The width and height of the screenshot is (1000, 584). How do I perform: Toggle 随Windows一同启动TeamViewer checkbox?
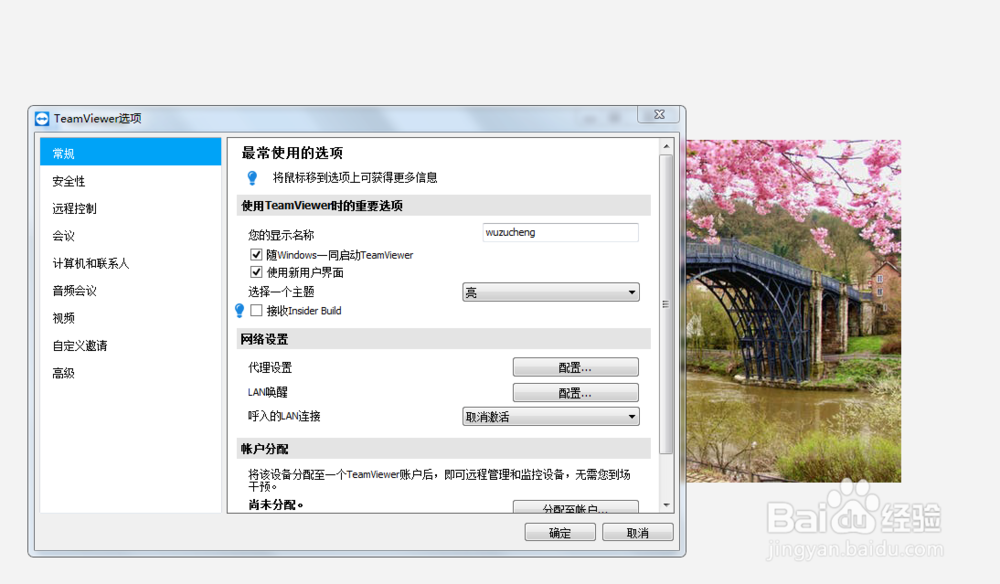(256, 254)
